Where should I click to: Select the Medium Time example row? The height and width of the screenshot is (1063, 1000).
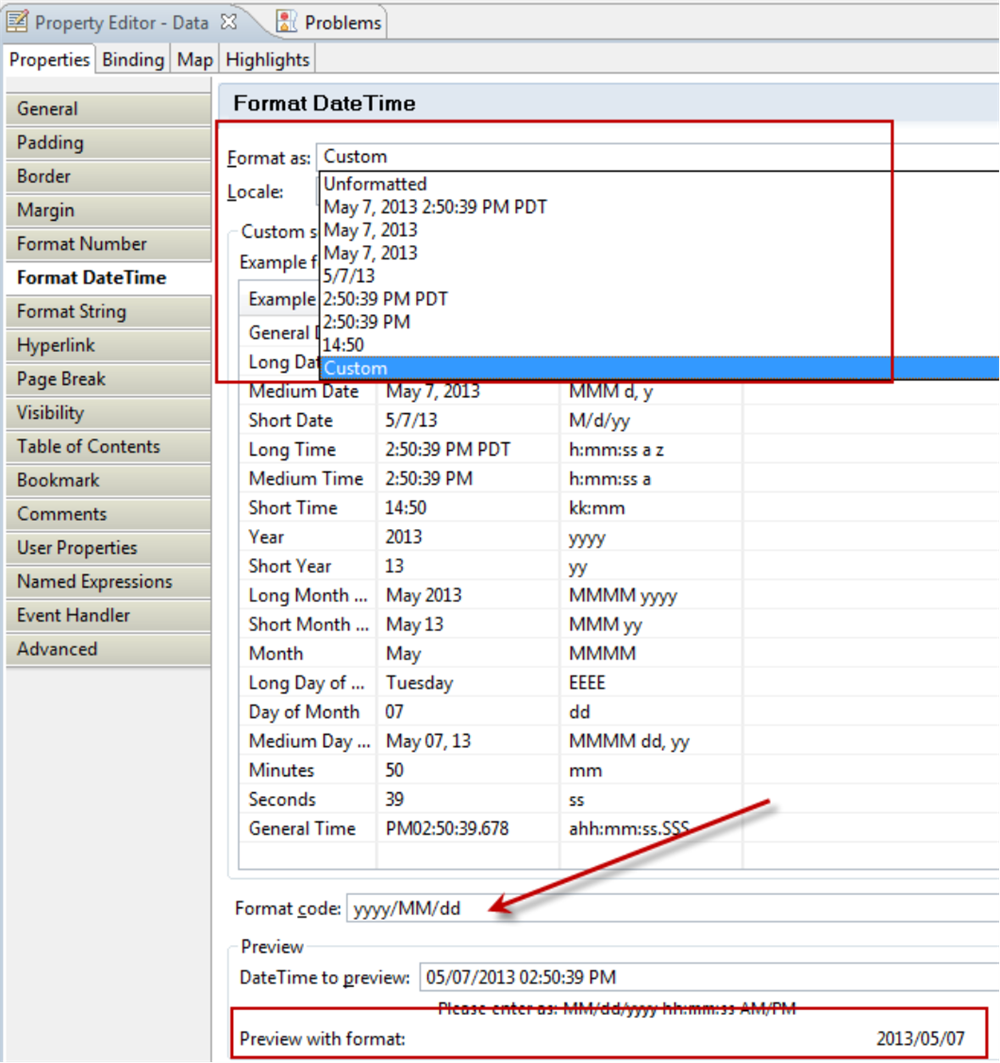618,479
